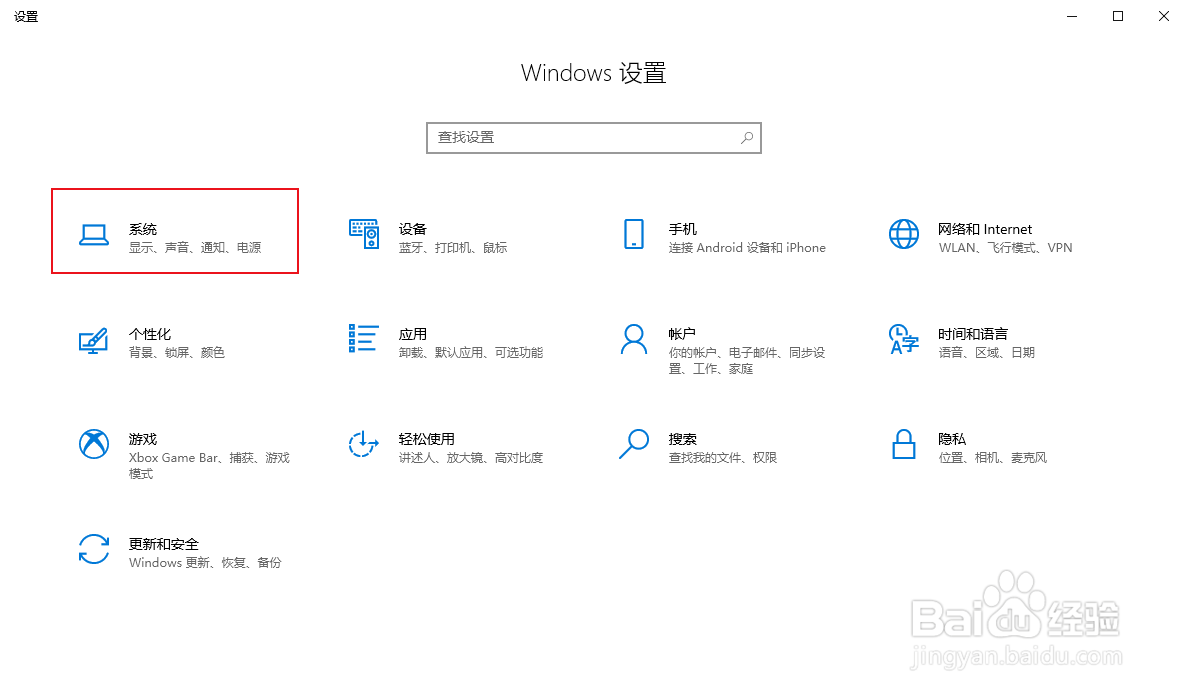The height and width of the screenshot is (697, 1187).
Task: Click the 查找设置 search field
Action: [x=594, y=138]
